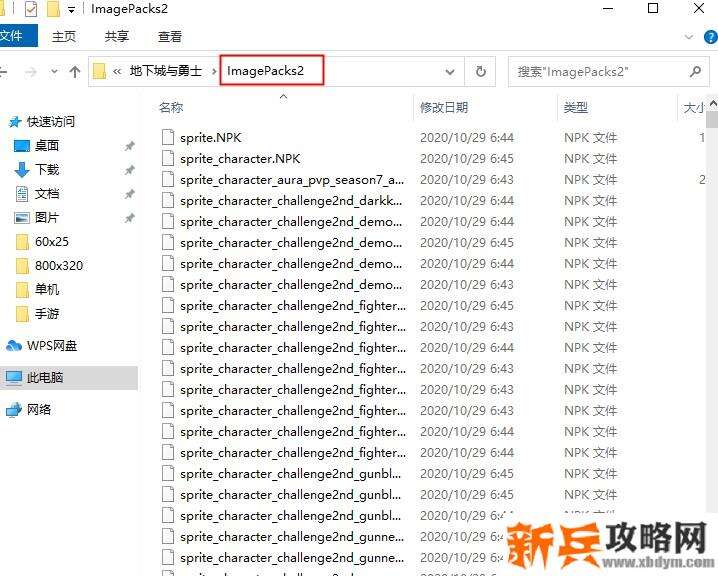Image resolution: width=718 pixels, height=576 pixels.
Task: Click the quick access toolbar new folder icon
Action: coord(53,8)
